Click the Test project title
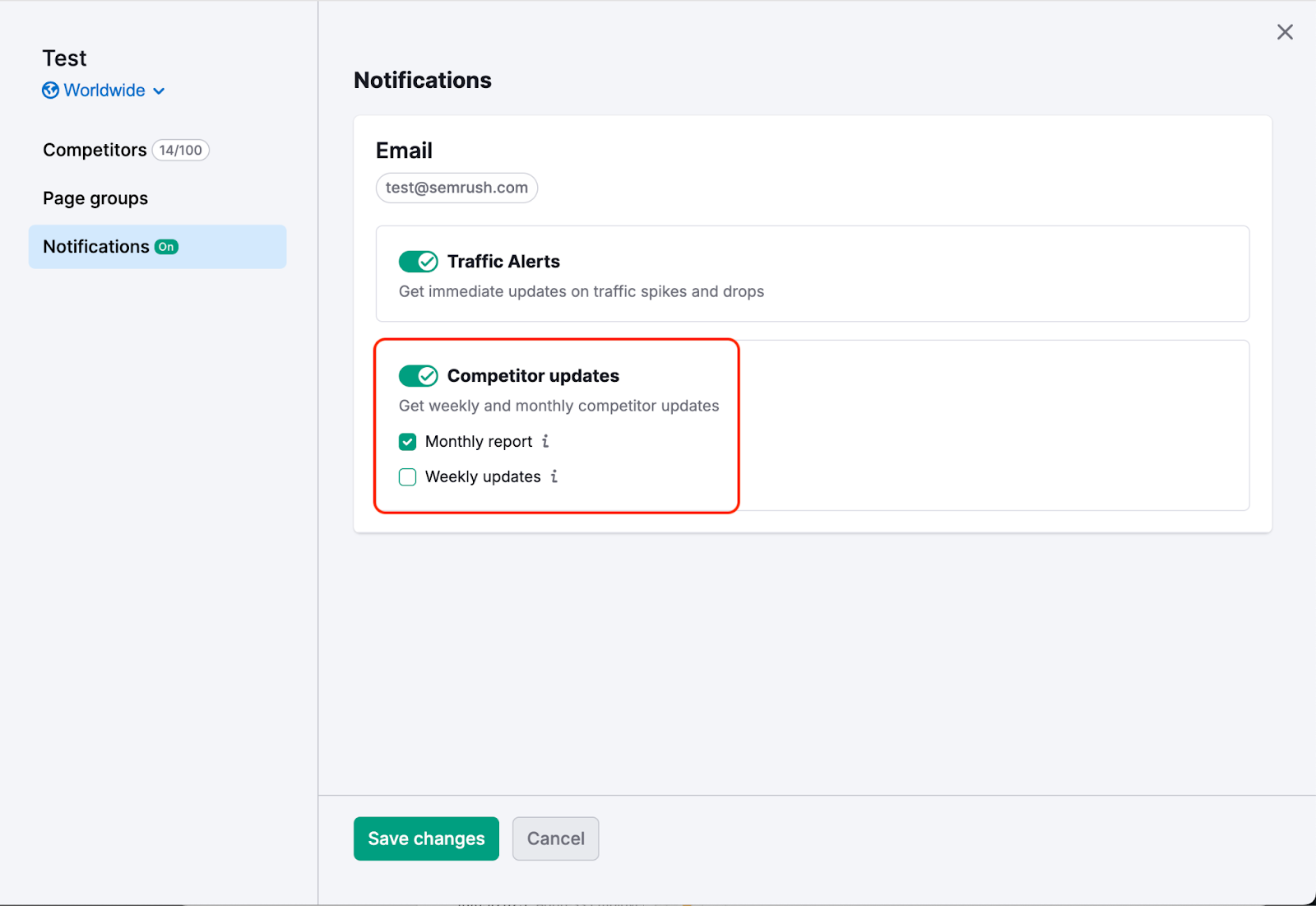 (64, 58)
